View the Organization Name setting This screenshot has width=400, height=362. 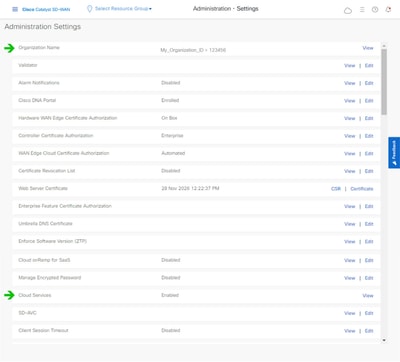tap(368, 48)
